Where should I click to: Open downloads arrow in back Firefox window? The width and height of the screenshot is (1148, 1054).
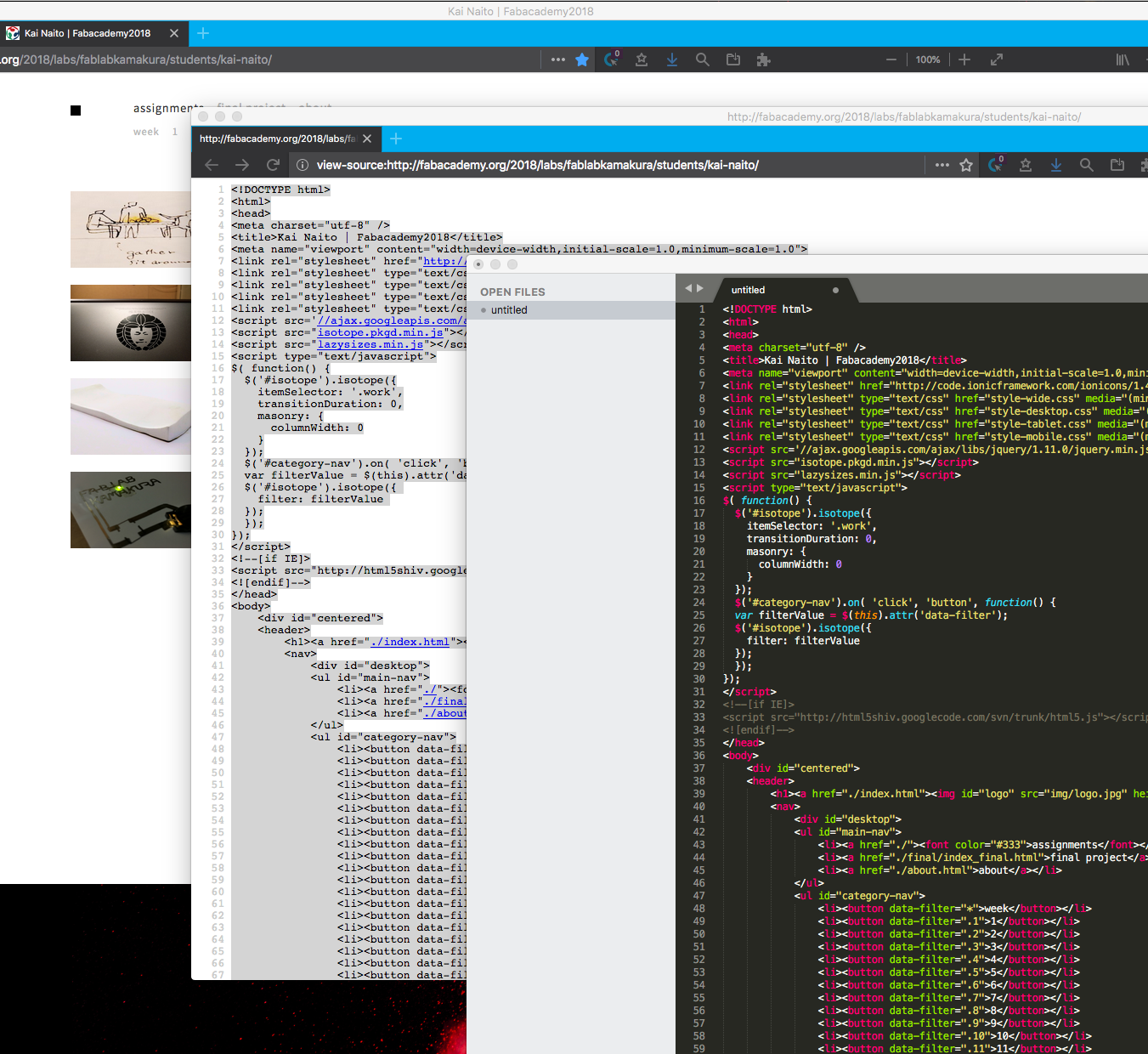[x=672, y=59]
